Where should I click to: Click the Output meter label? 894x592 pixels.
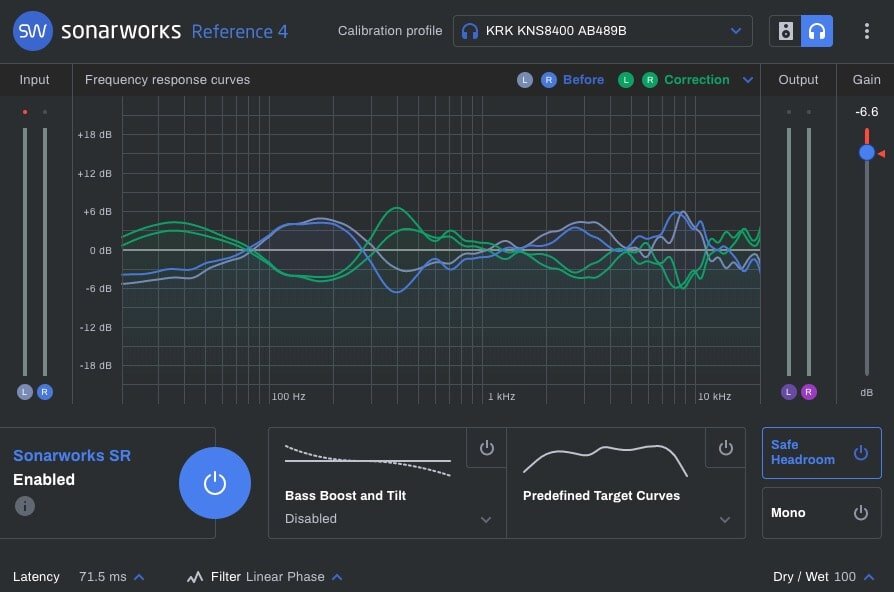798,80
